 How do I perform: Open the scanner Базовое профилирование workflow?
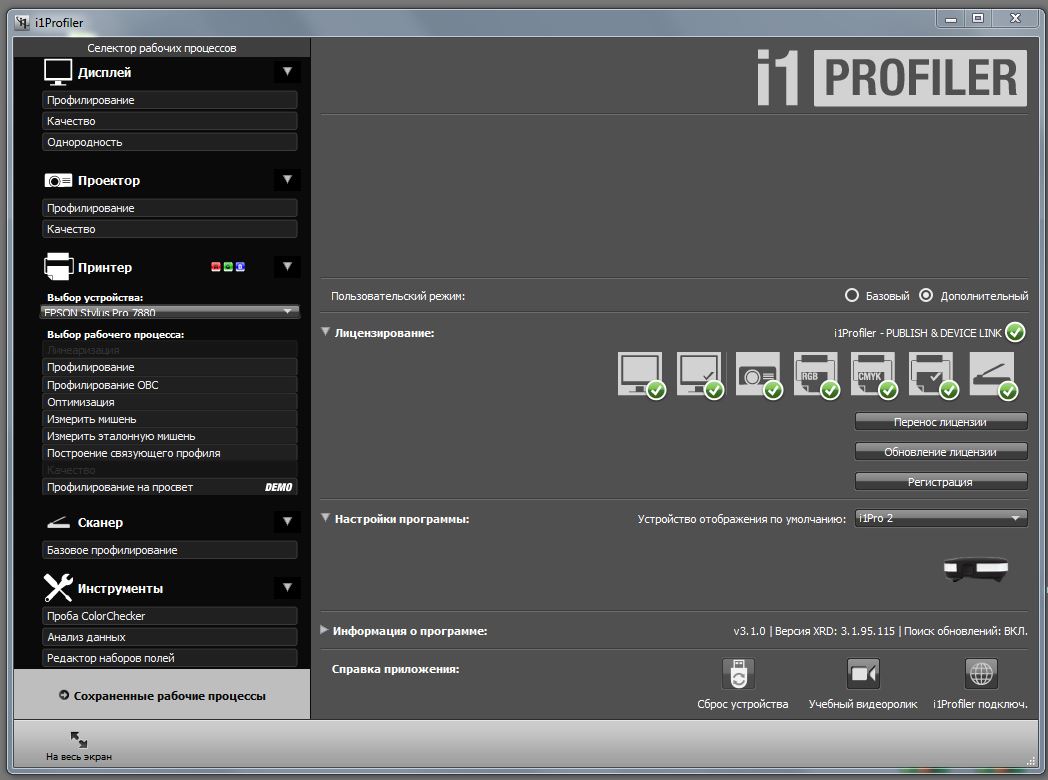[x=170, y=550]
